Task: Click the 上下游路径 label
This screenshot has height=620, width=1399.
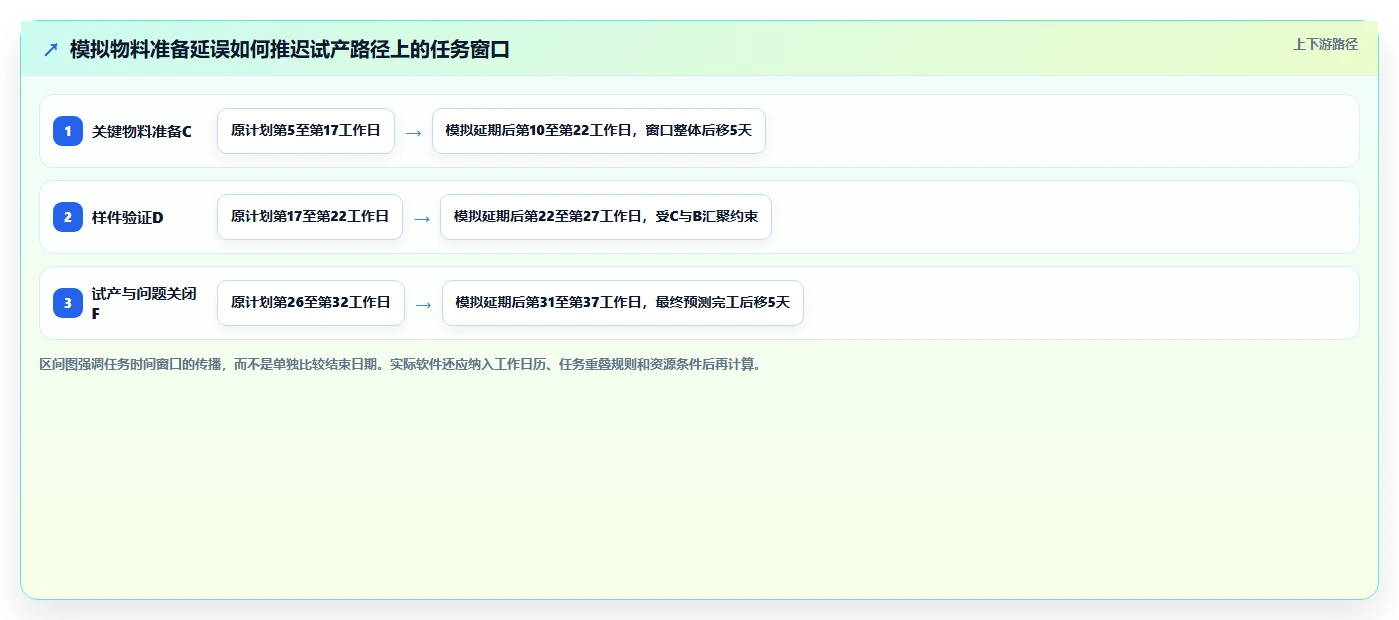Action: click(1325, 44)
